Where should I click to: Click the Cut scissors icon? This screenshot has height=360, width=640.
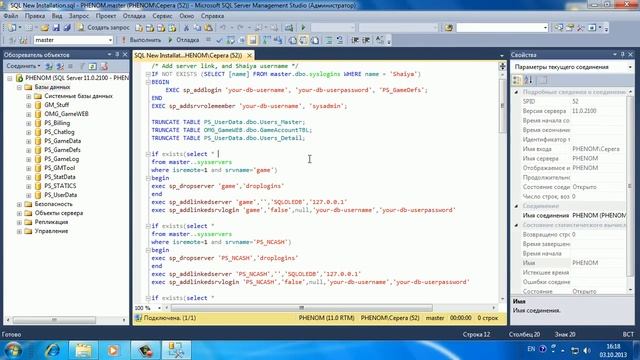(186, 28)
